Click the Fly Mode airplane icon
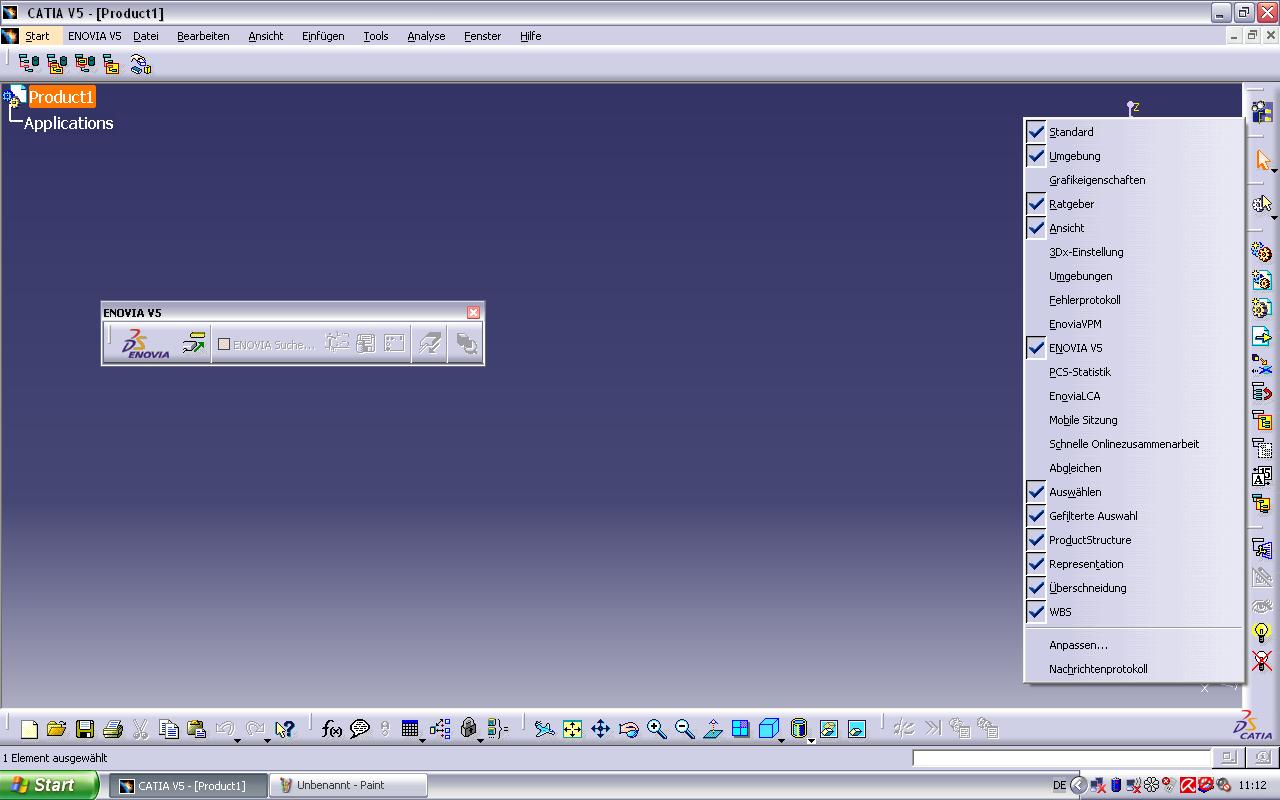The image size is (1280, 800). pyautogui.click(x=544, y=729)
